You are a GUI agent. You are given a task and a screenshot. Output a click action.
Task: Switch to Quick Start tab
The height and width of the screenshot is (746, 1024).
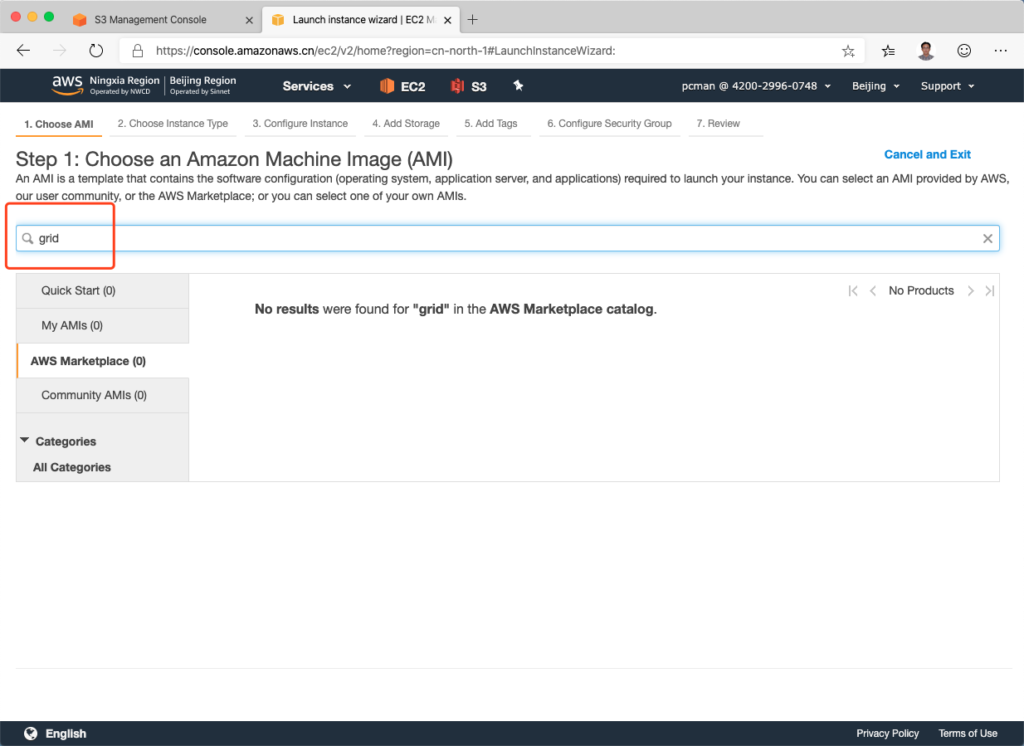tap(78, 290)
